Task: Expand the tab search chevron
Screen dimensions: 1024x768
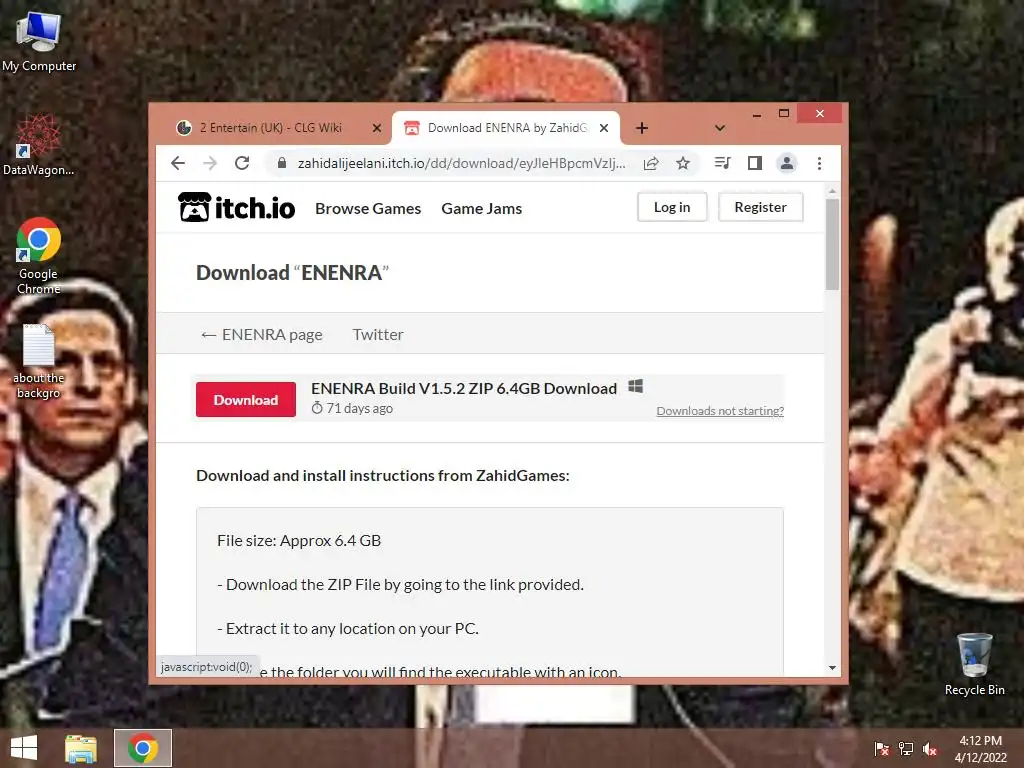Action: 720,128
